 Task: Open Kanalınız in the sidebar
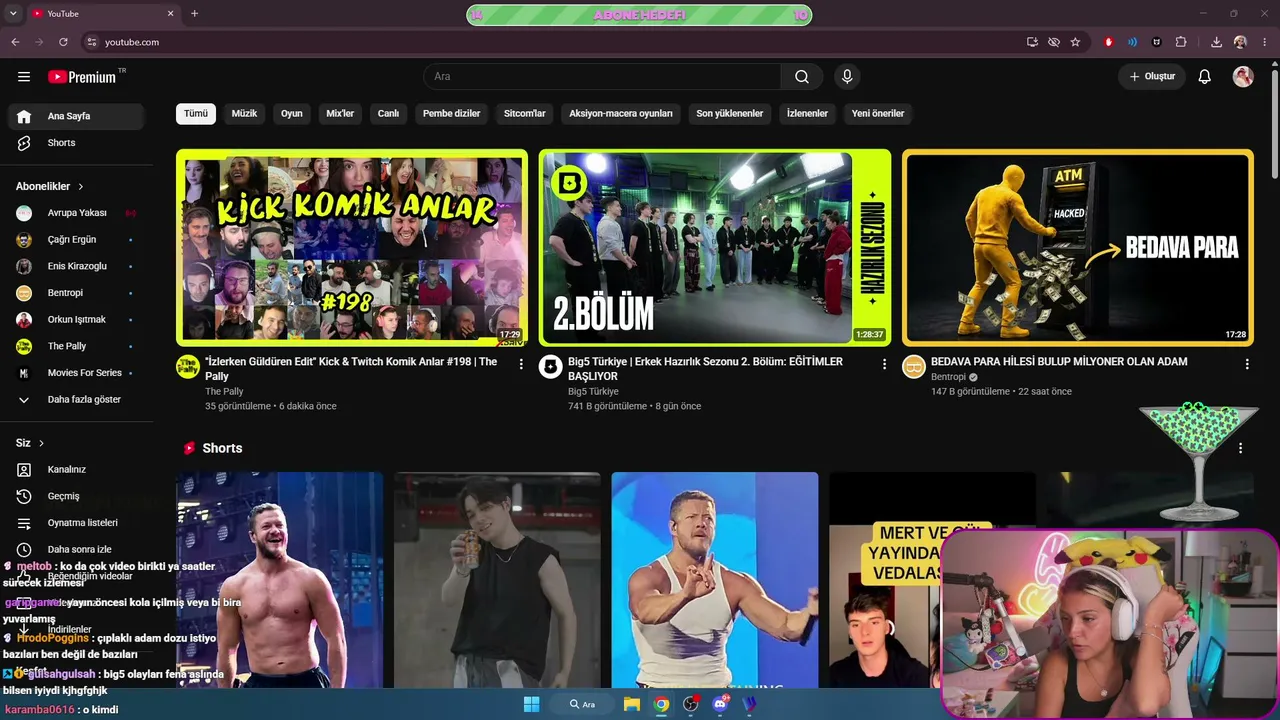click(76, 470)
